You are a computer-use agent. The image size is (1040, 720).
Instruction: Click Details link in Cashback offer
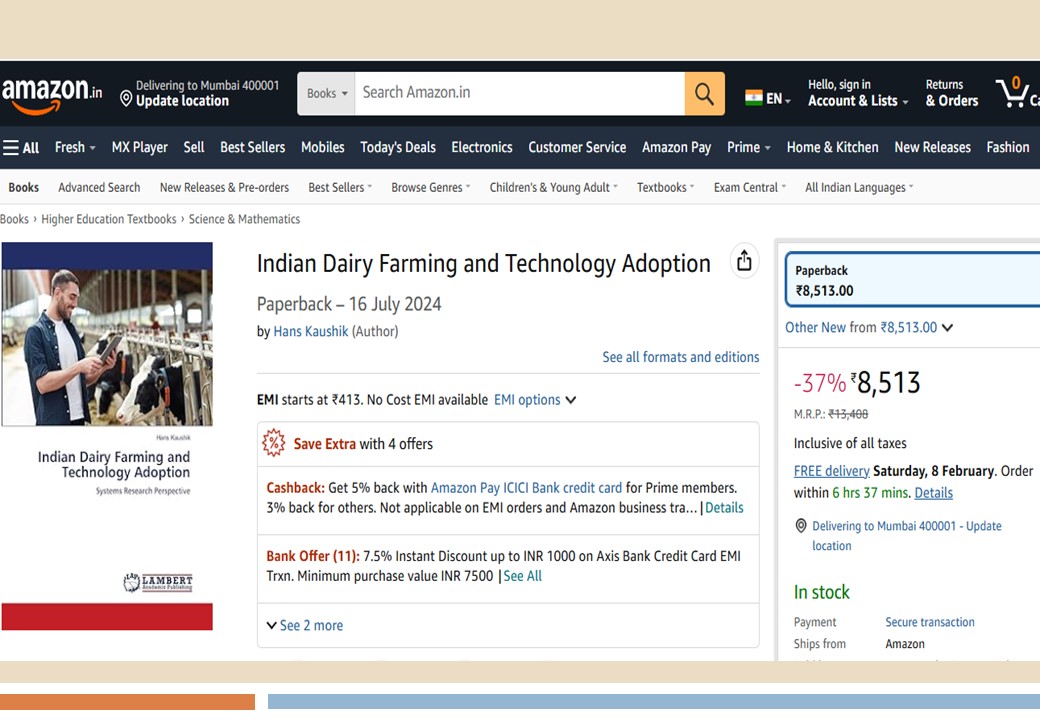[x=724, y=508]
